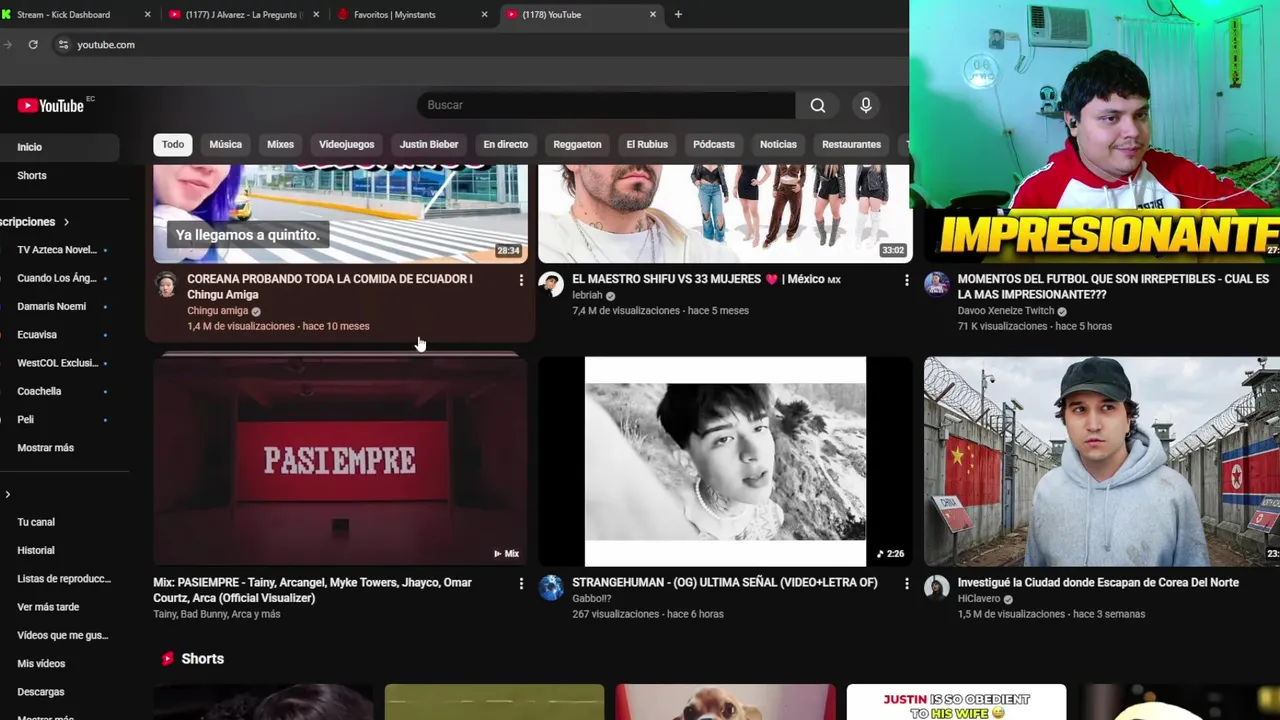
Task: Open options menu for PASIEMPRE mix
Action: [521, 583]
